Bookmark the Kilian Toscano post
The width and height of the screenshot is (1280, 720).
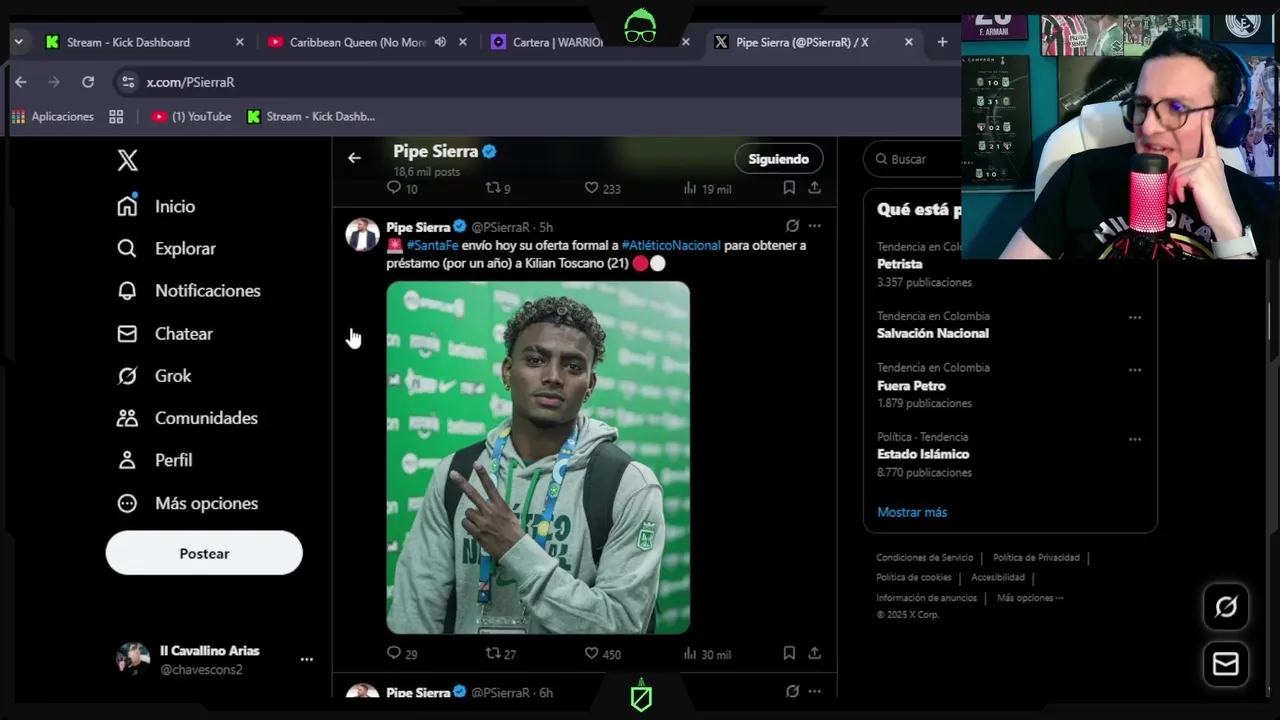click(789, 653)
